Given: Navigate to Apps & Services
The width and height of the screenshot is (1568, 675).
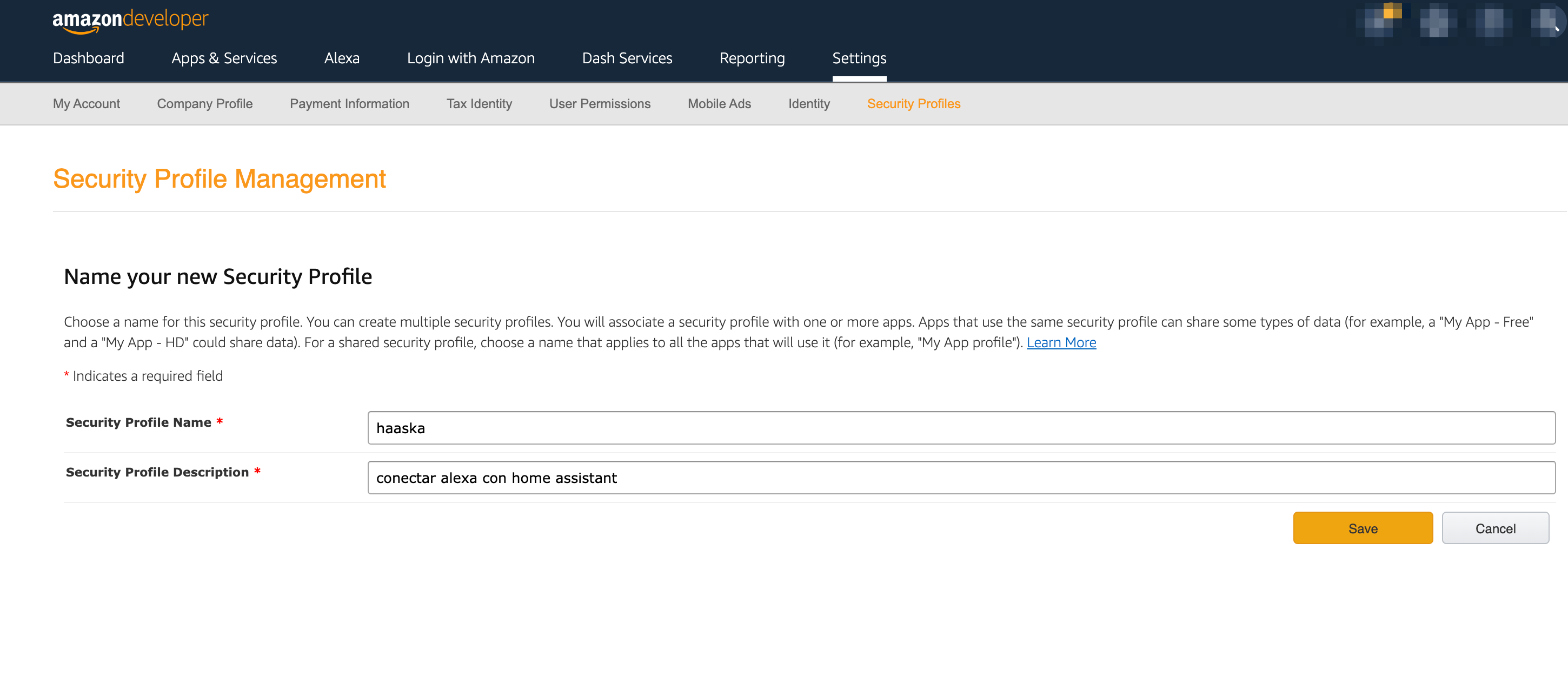Looking at the screenshot, I should 224,58.
